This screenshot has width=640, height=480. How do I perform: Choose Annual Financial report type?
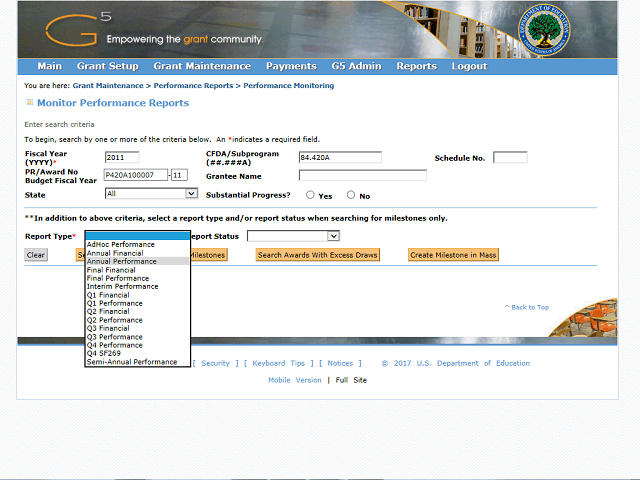click(138, 253)
